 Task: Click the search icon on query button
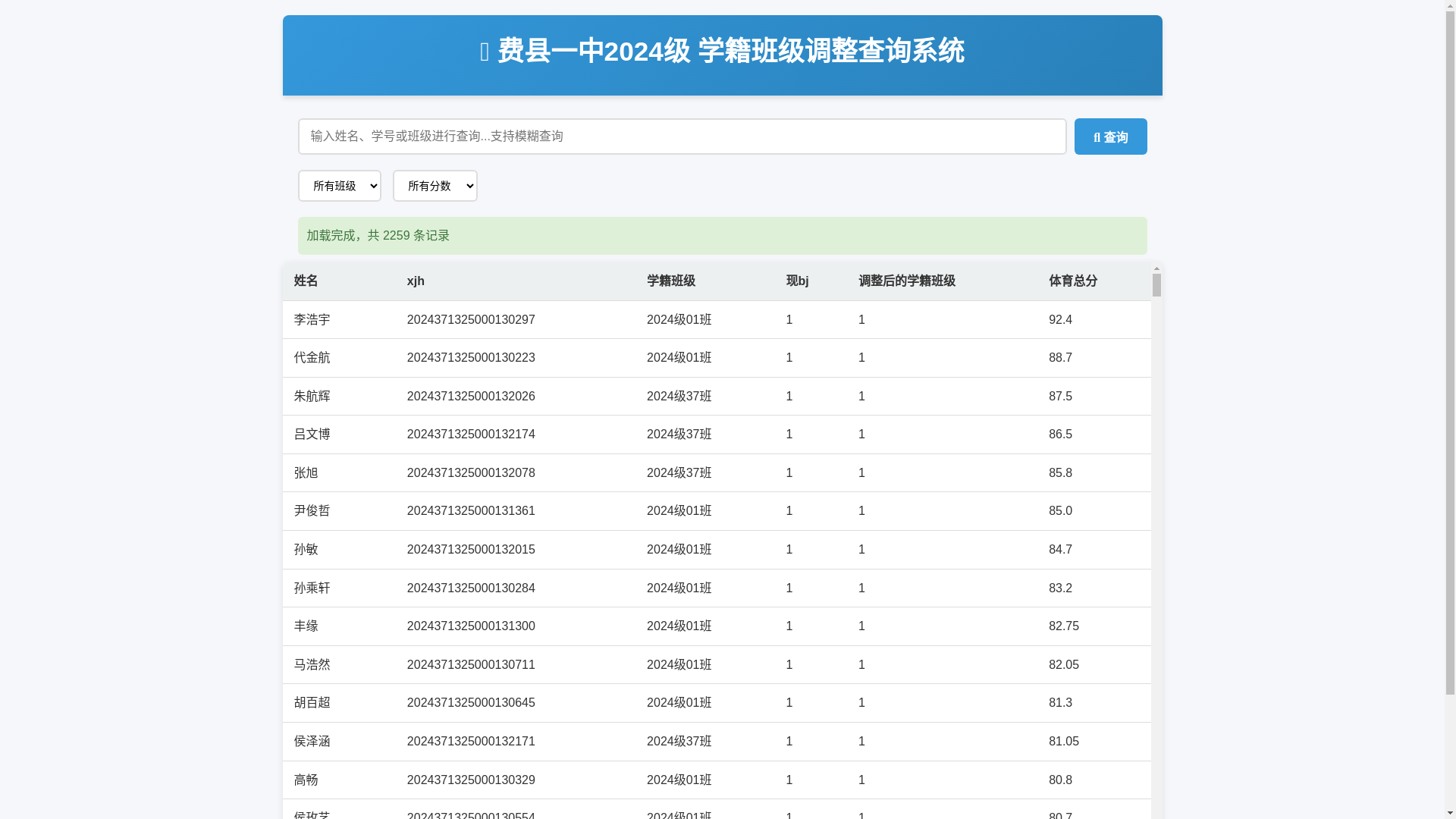click(1097, 138)
